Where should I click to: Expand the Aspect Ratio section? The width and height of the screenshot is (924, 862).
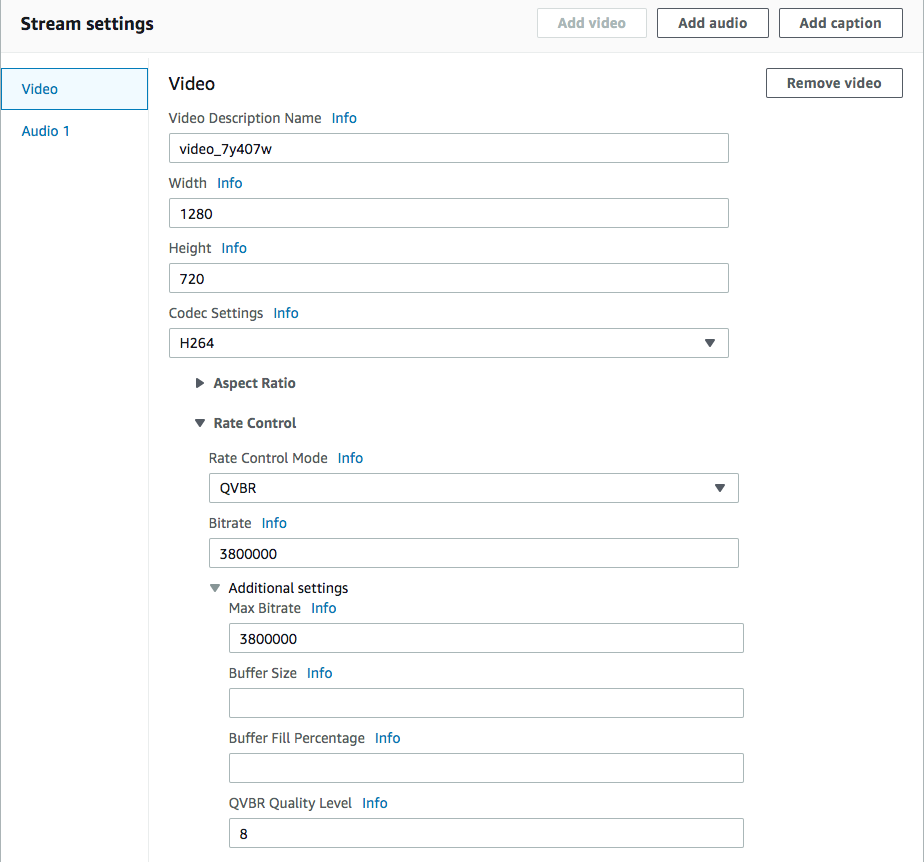[246, 383]
